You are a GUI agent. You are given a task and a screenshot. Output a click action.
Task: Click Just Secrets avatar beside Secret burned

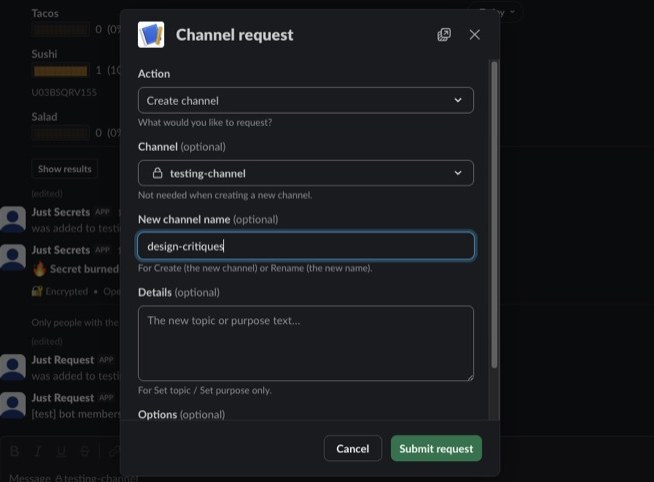pos(13,257)
